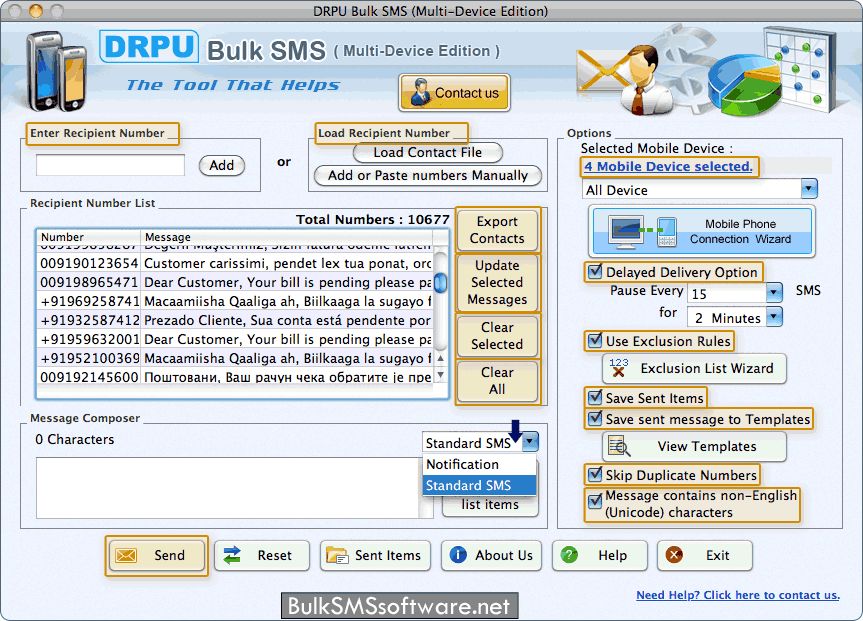This screenshot has width=863, height=621.
Task: Click the About Us info icon
Action: click(458, 555)
